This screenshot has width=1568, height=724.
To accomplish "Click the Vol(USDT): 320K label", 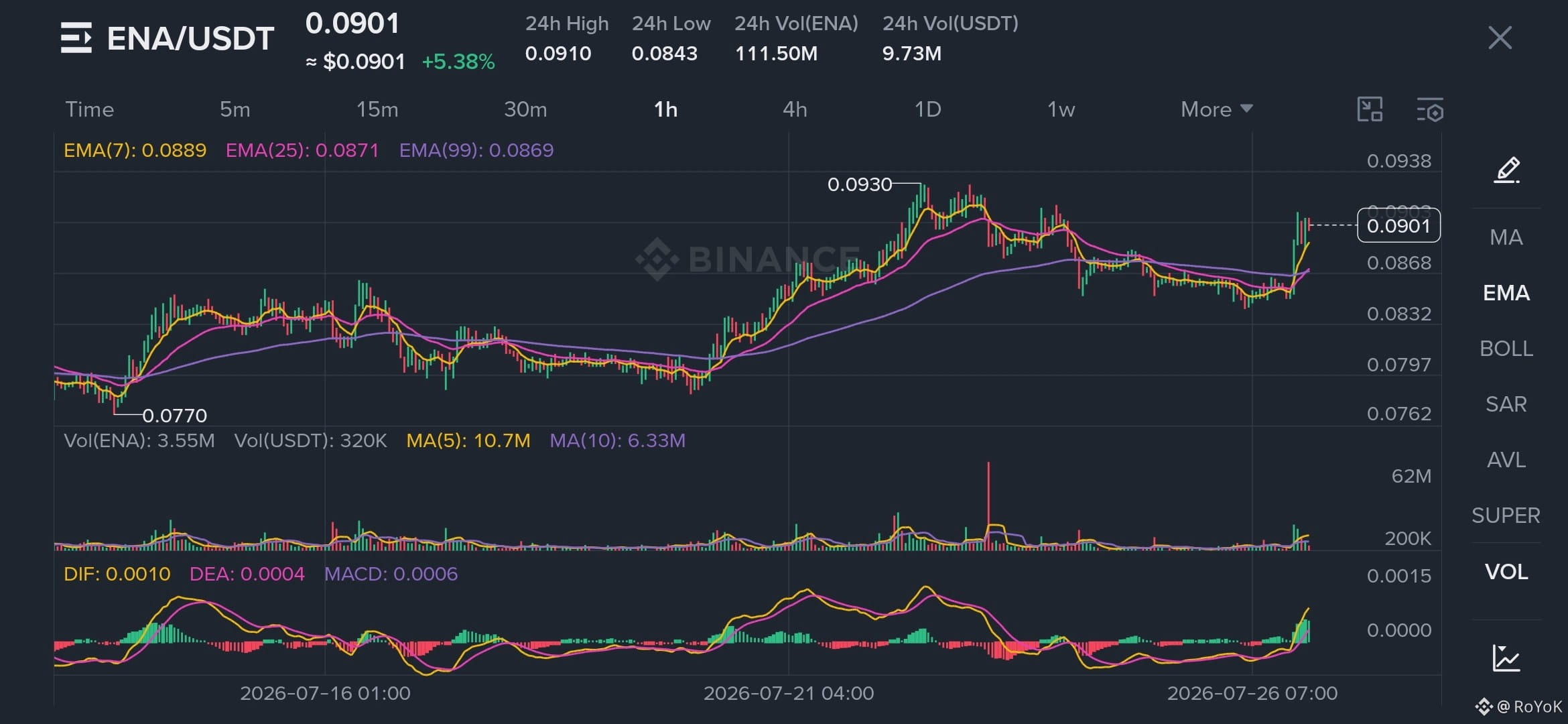I will coord(310,440).
